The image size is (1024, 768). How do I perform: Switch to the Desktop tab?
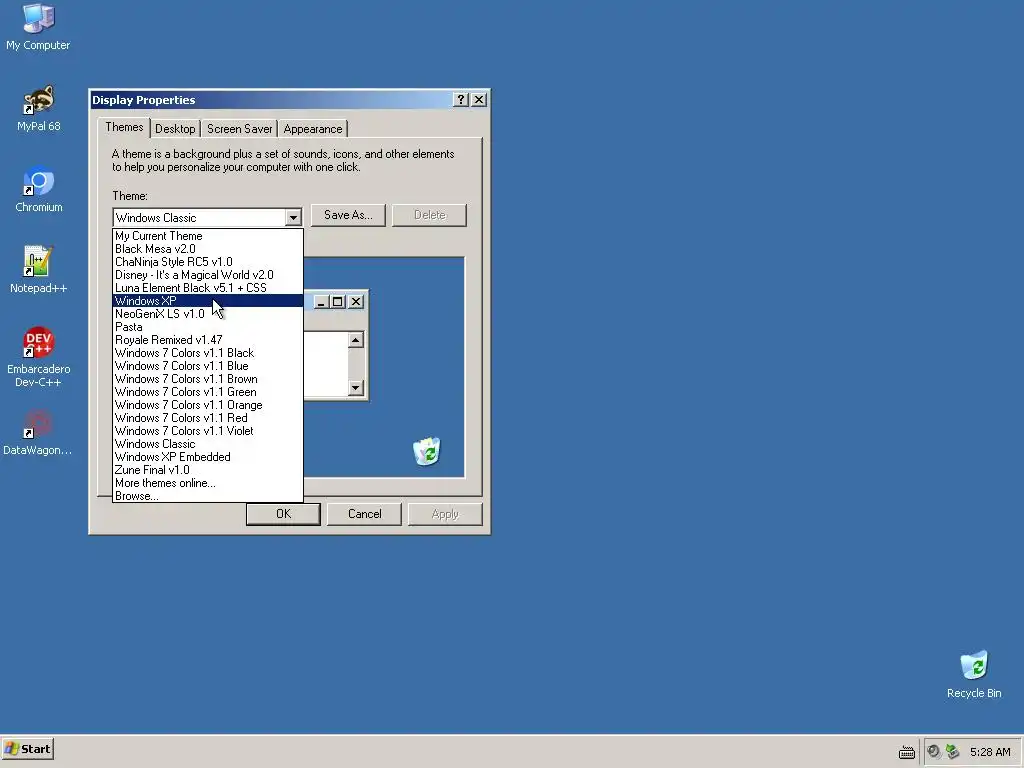coord(175,129)
